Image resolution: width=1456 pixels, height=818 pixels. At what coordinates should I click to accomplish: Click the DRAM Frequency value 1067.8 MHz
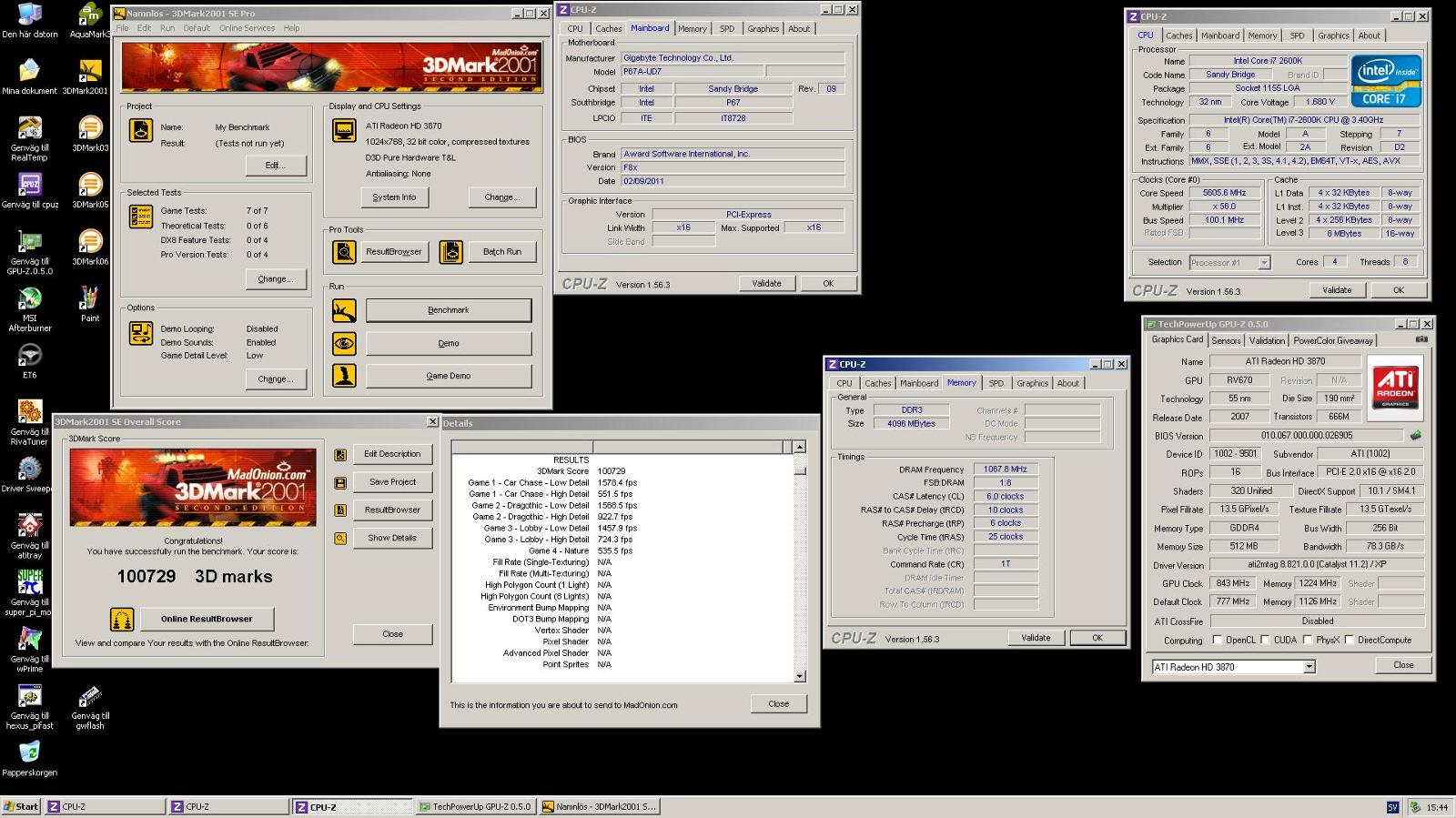pos(1005,470)
